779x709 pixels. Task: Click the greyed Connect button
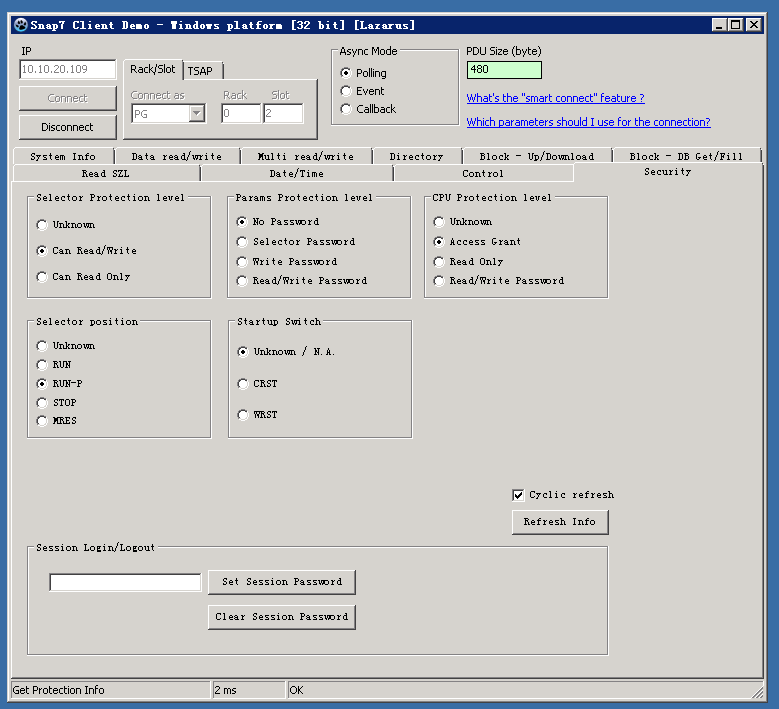pyautogui.click(x=68, y=98)
